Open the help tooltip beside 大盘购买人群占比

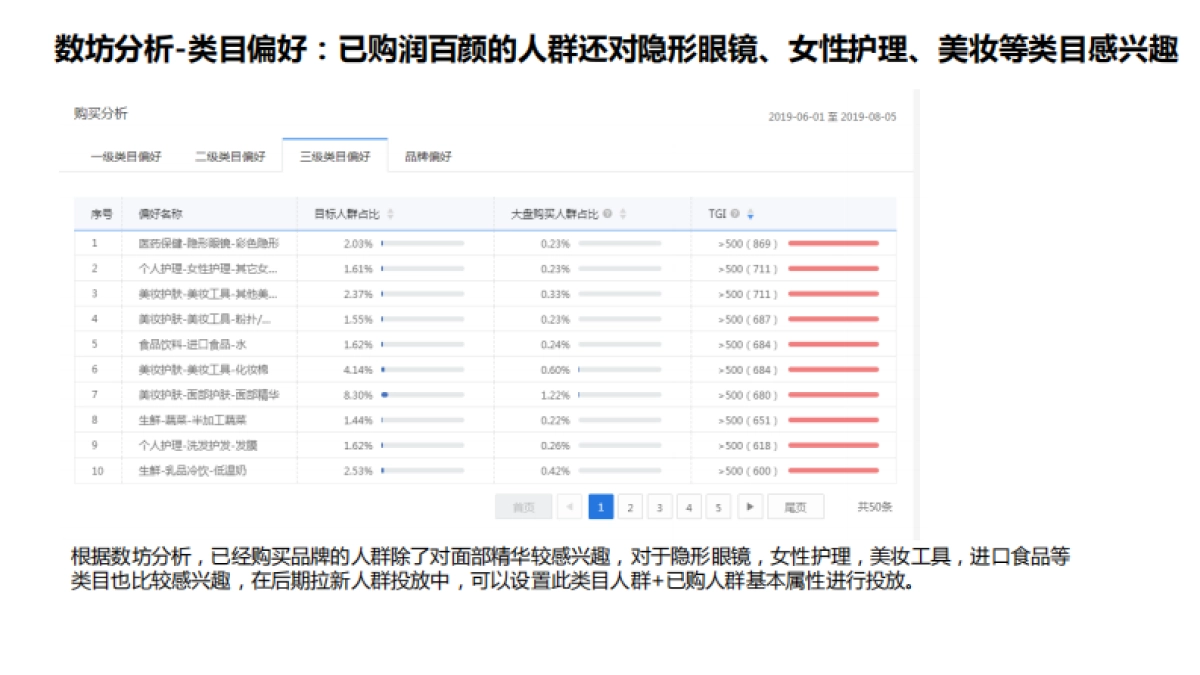610,211
